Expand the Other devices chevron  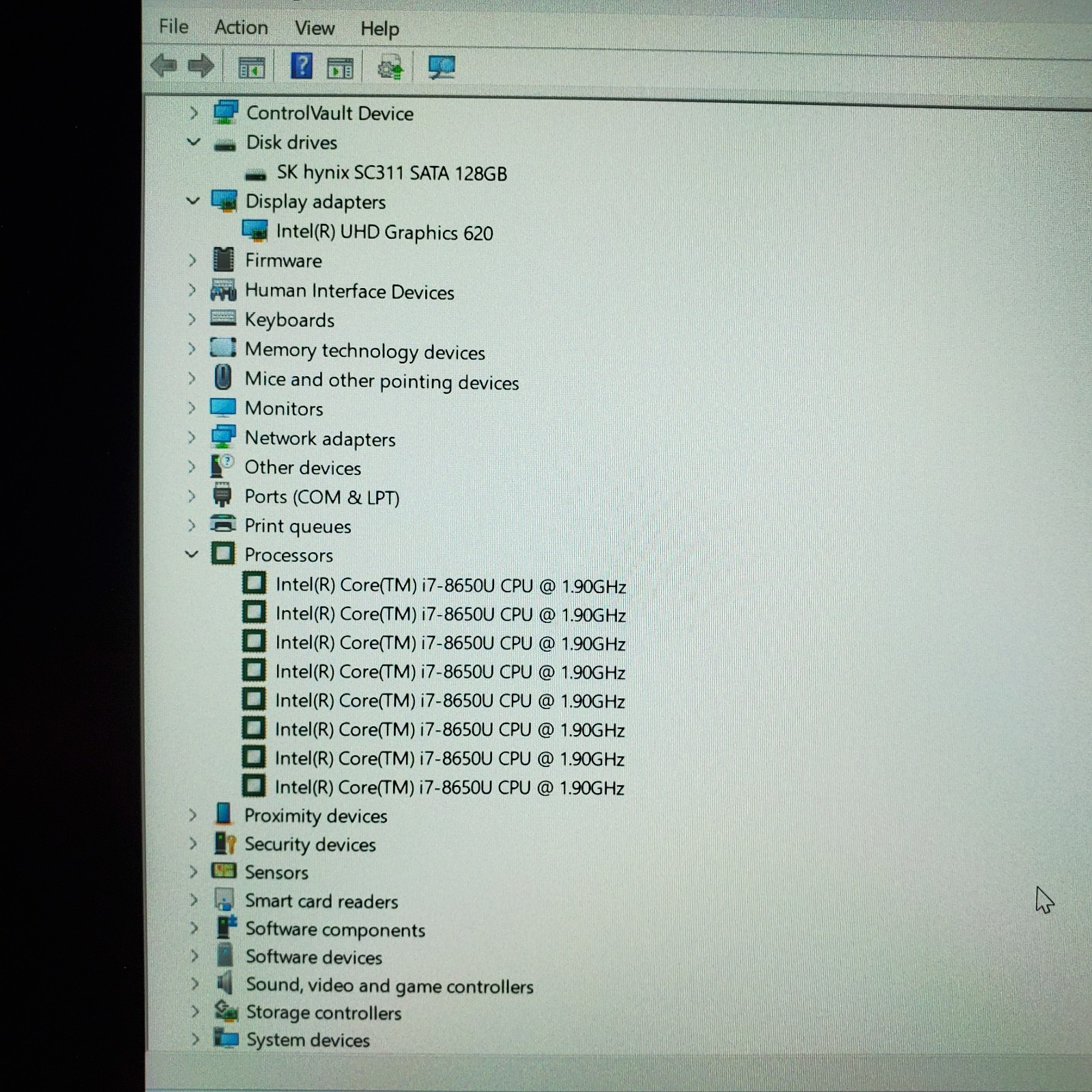pos(192,467)
